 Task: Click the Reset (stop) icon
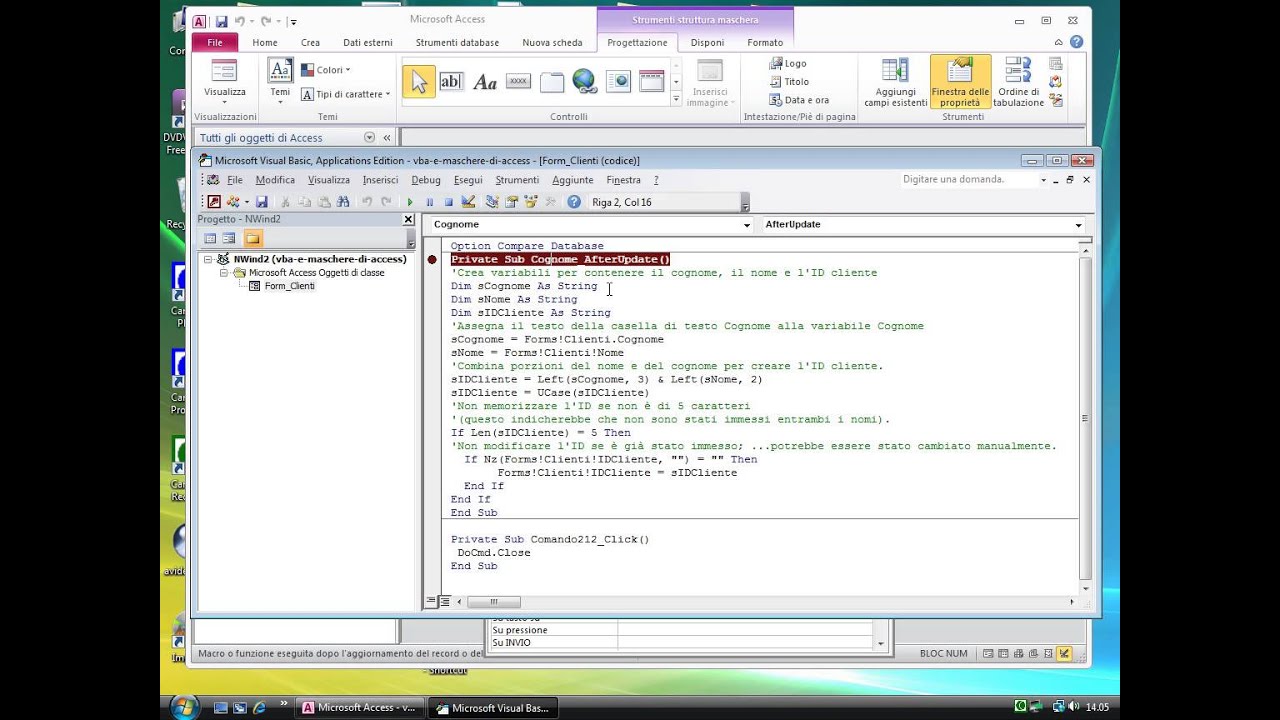pos(448,202)
